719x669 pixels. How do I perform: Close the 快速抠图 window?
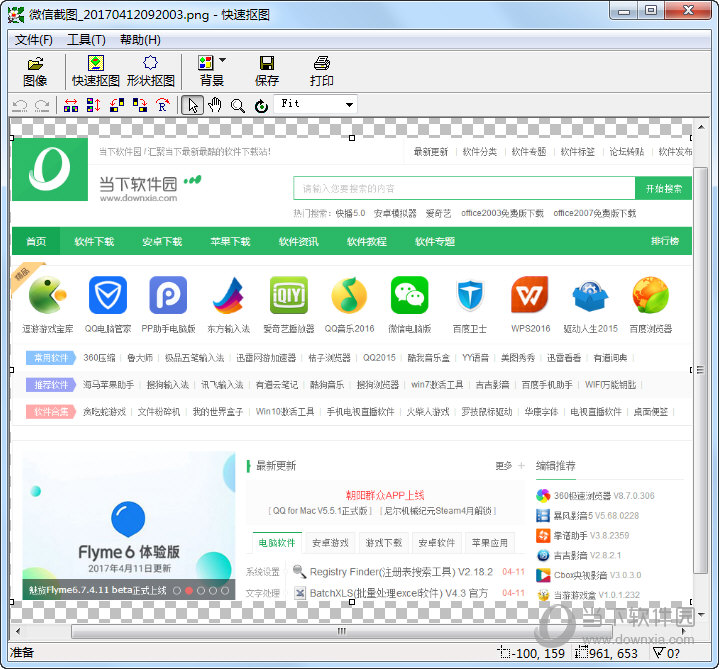688,11
